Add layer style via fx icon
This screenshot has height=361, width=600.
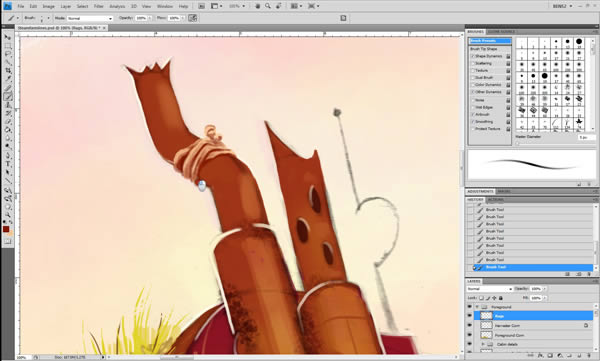[x=542, y=356]
